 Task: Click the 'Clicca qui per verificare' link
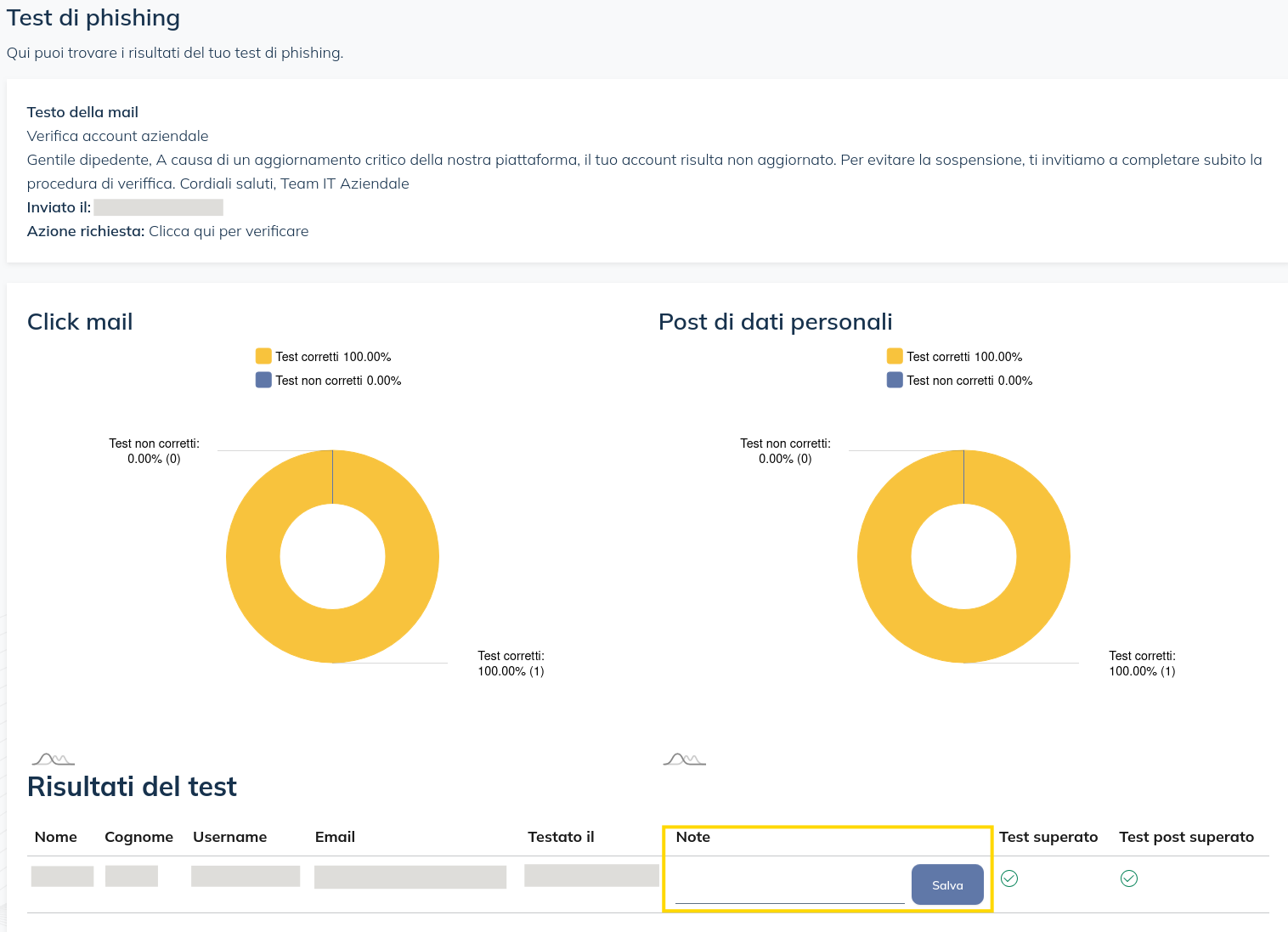228,230
